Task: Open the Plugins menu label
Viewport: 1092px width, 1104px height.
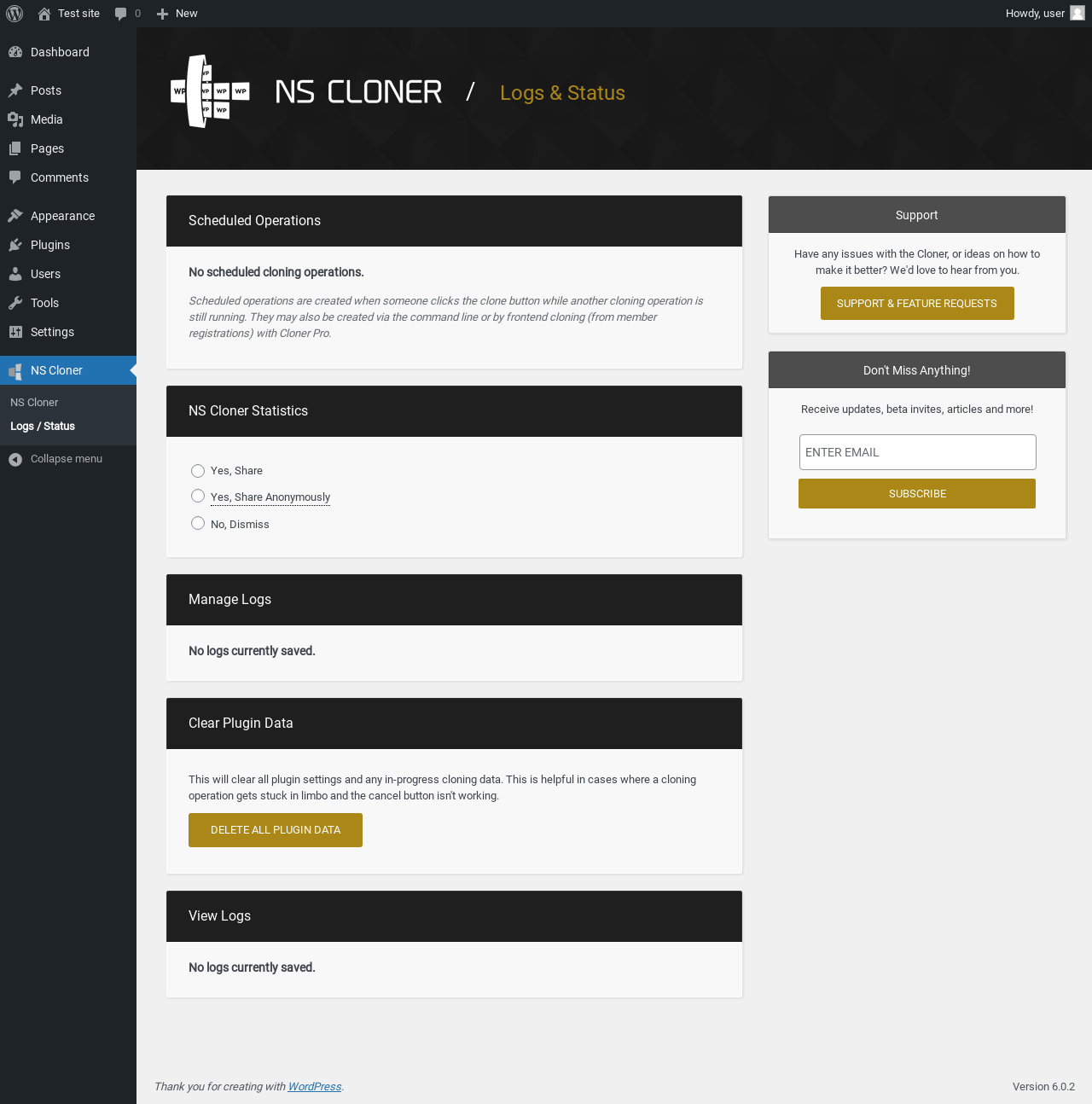Action: (x=50, y=245)
